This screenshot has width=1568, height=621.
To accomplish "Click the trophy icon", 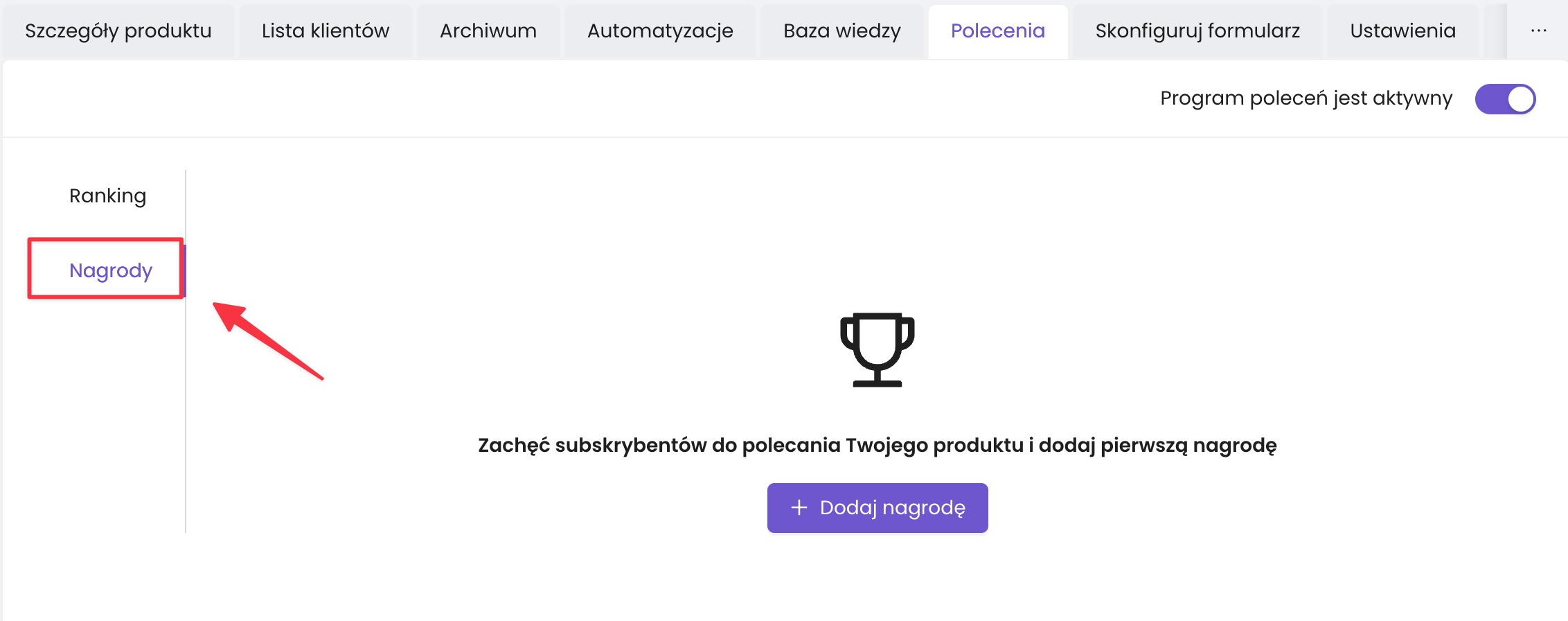I will [x=877, y=349].
